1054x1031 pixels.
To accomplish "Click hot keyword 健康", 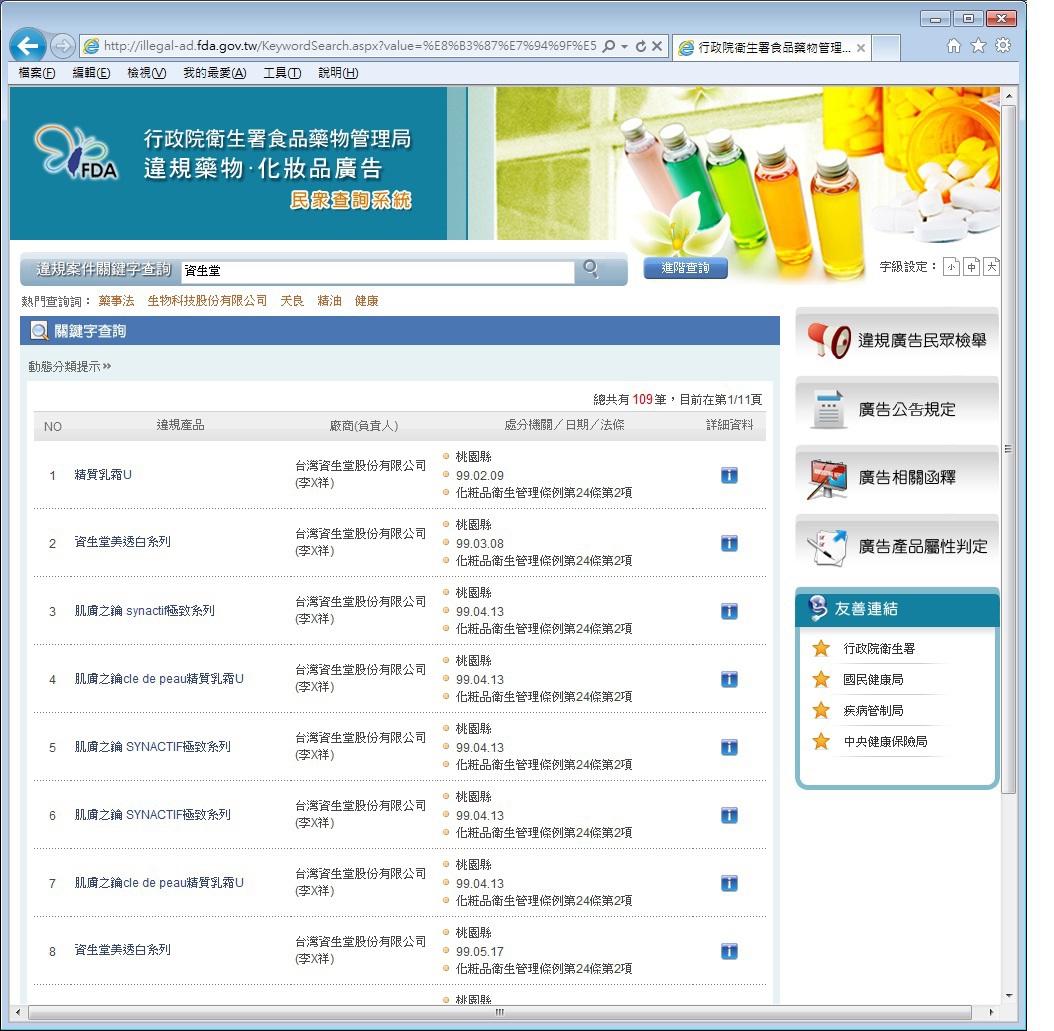I will coord(366,300).
